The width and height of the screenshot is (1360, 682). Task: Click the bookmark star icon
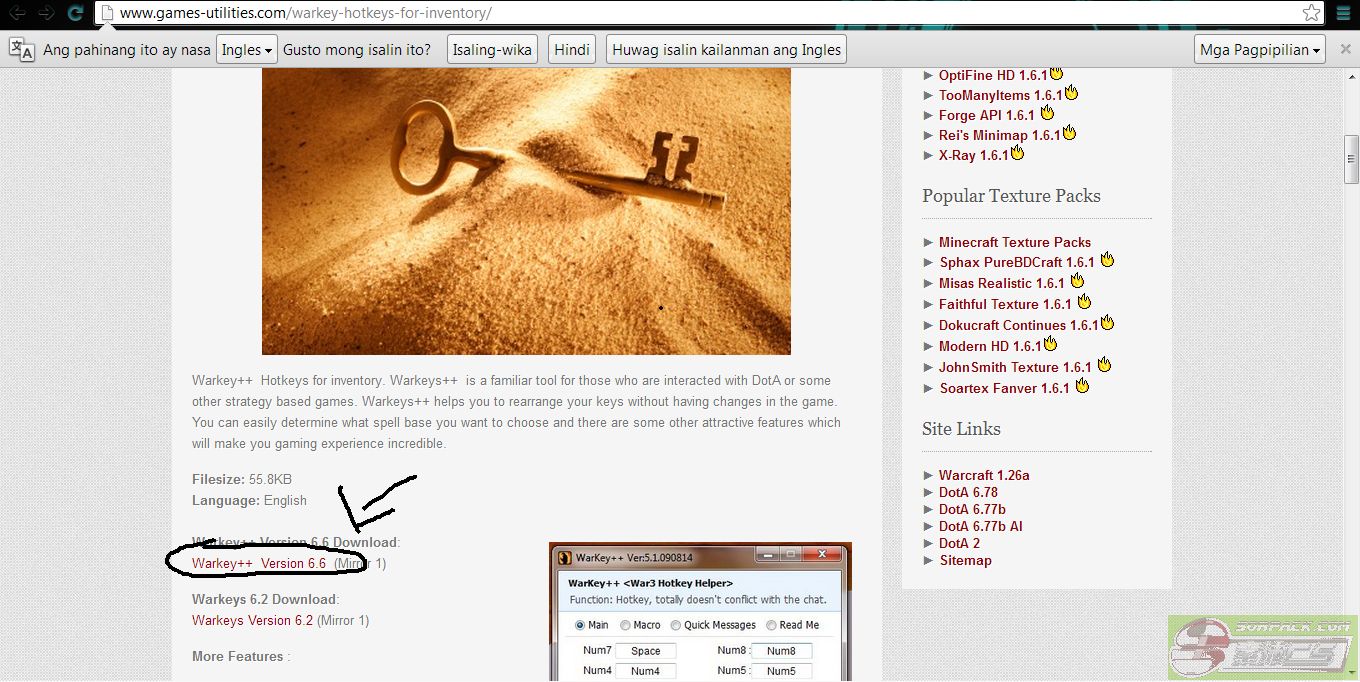1311,13
